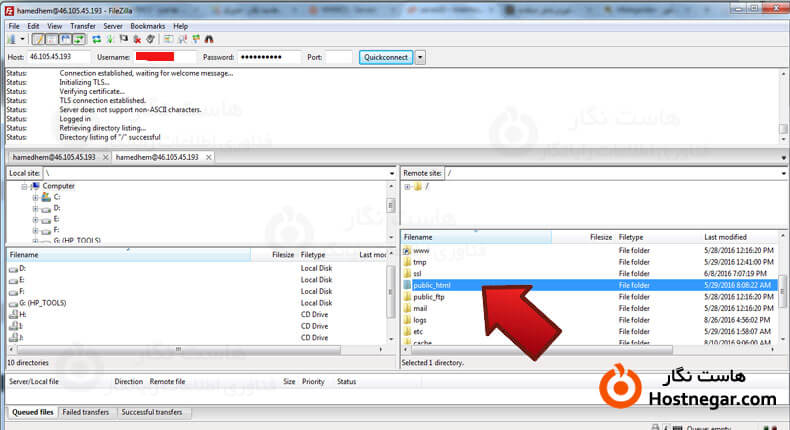
Task: Click the Username input field
Action: coord(164,57)
